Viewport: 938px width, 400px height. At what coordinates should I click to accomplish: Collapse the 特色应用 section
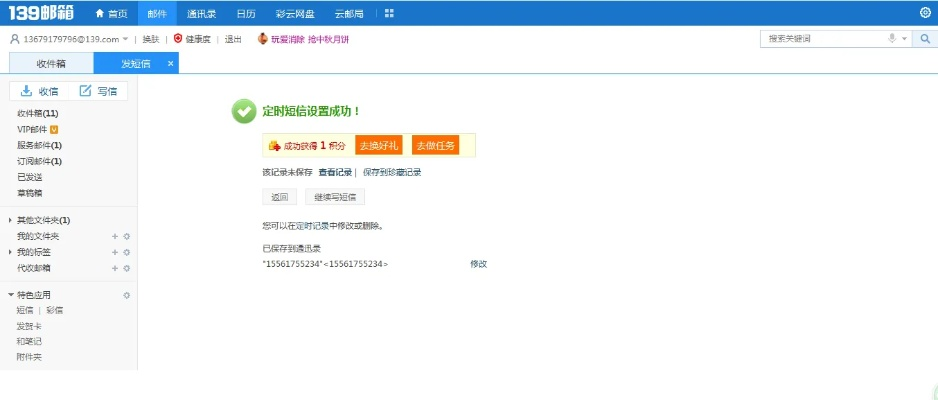(x=10, y=295)
